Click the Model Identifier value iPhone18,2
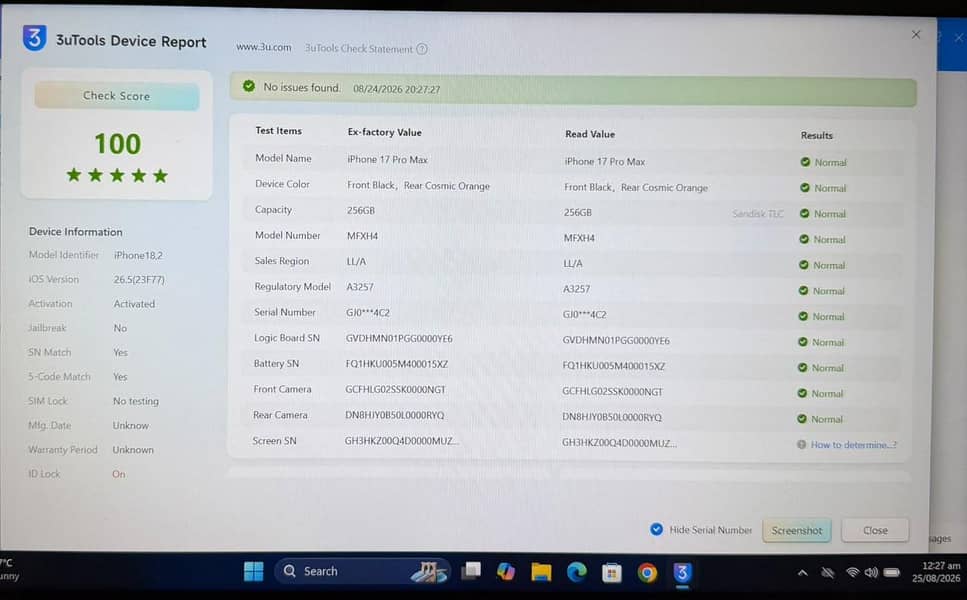Viewport: 967px width, 600px height. coord(138,255)
